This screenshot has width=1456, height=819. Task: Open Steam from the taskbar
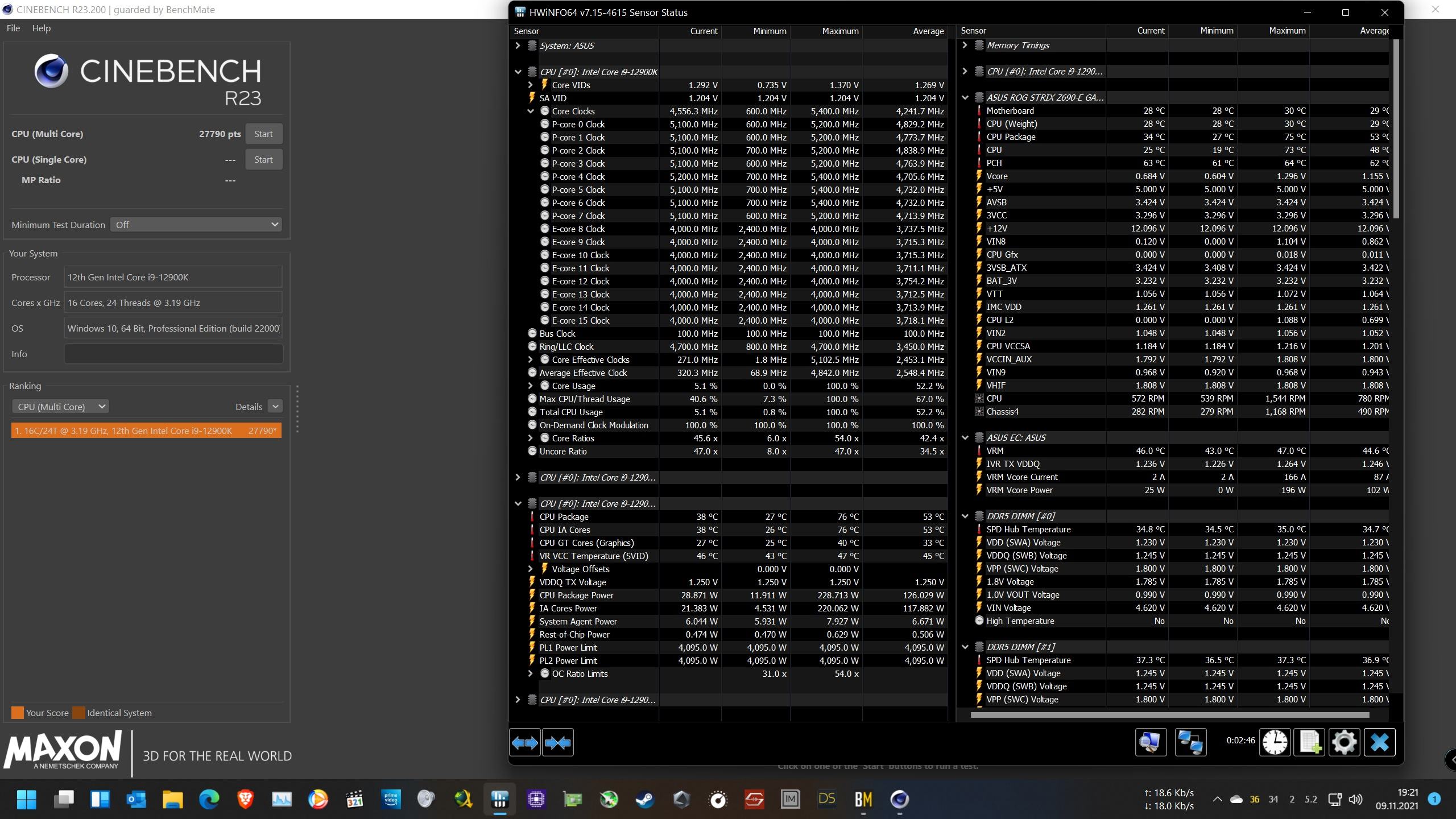tap(644, 800)
